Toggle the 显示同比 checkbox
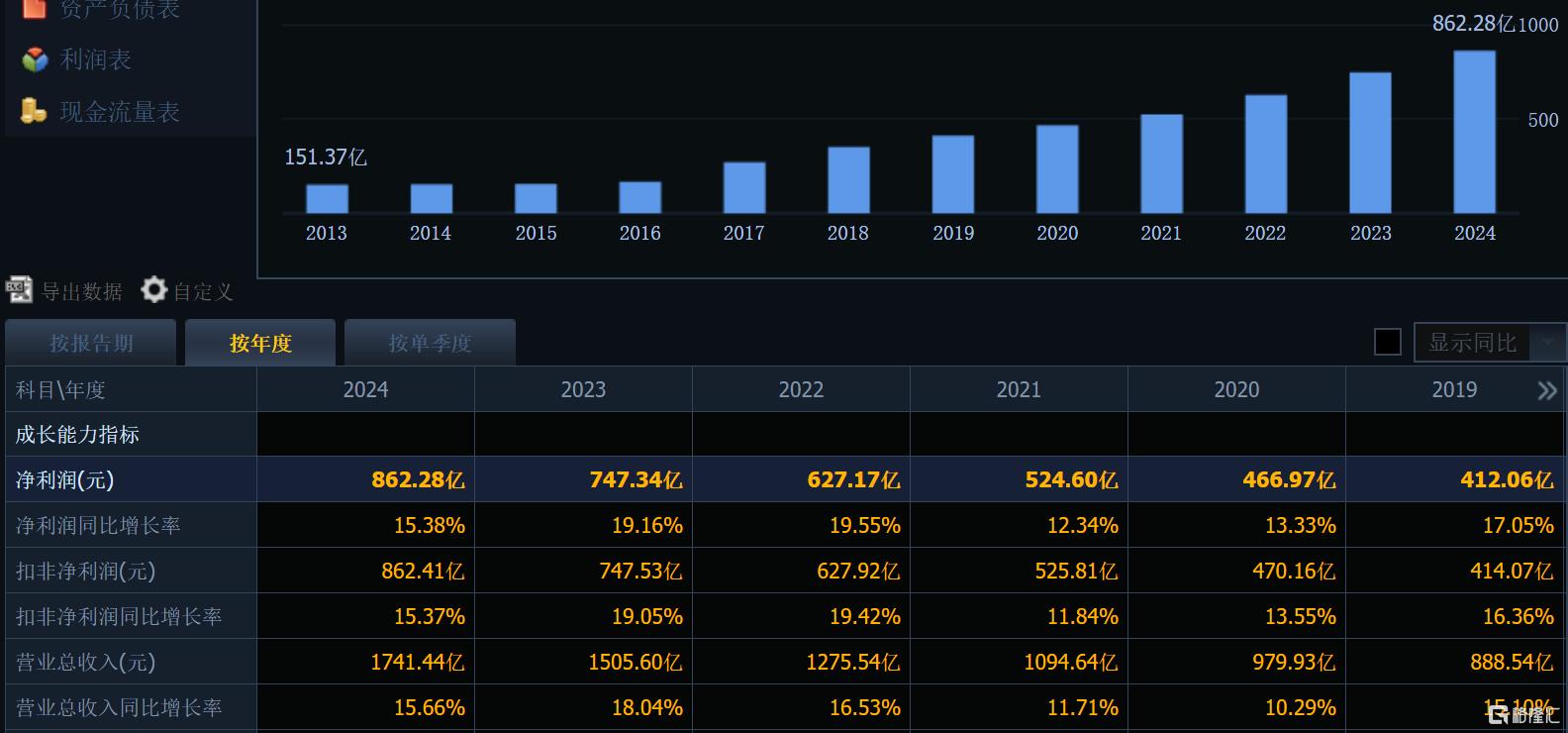This screenshot has height=733, width=1568. click(1388, 343)
